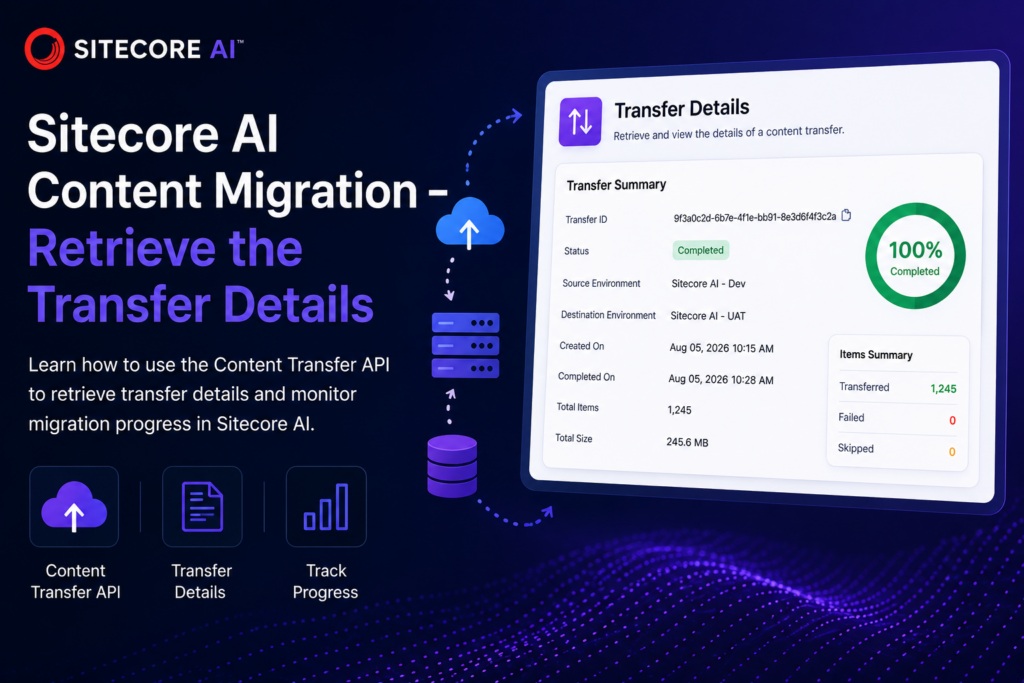
Task: Click the Transferred count 1,245 in green
Action: point(943,389)
